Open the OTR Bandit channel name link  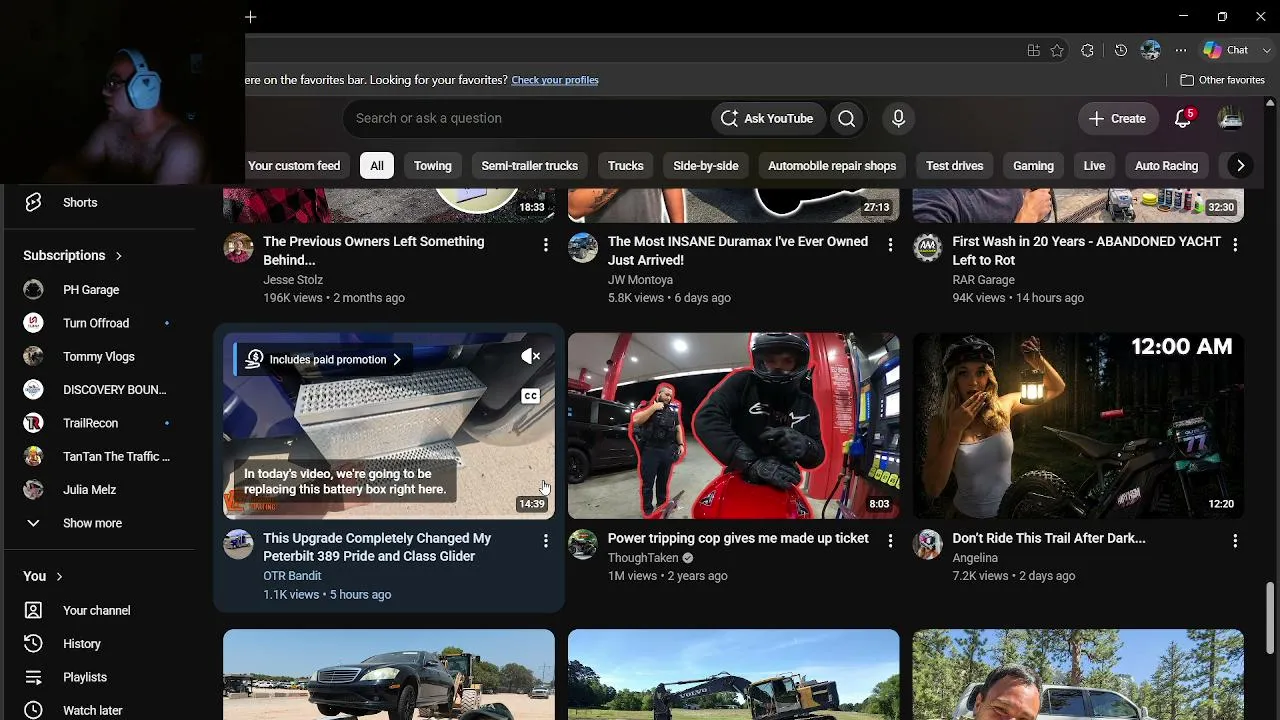click(292, 576)
